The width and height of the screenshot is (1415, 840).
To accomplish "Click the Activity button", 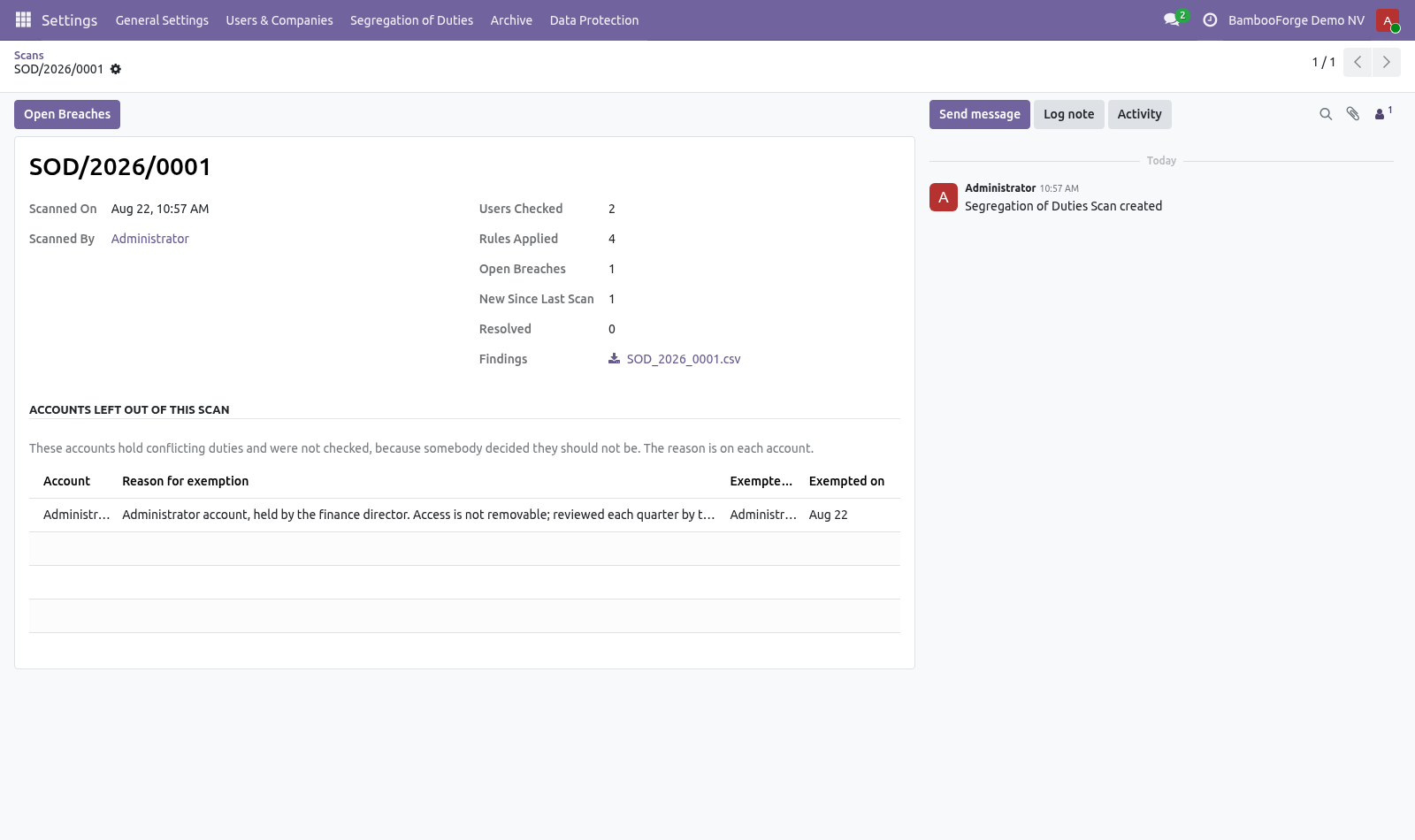I will point(1139,114).
